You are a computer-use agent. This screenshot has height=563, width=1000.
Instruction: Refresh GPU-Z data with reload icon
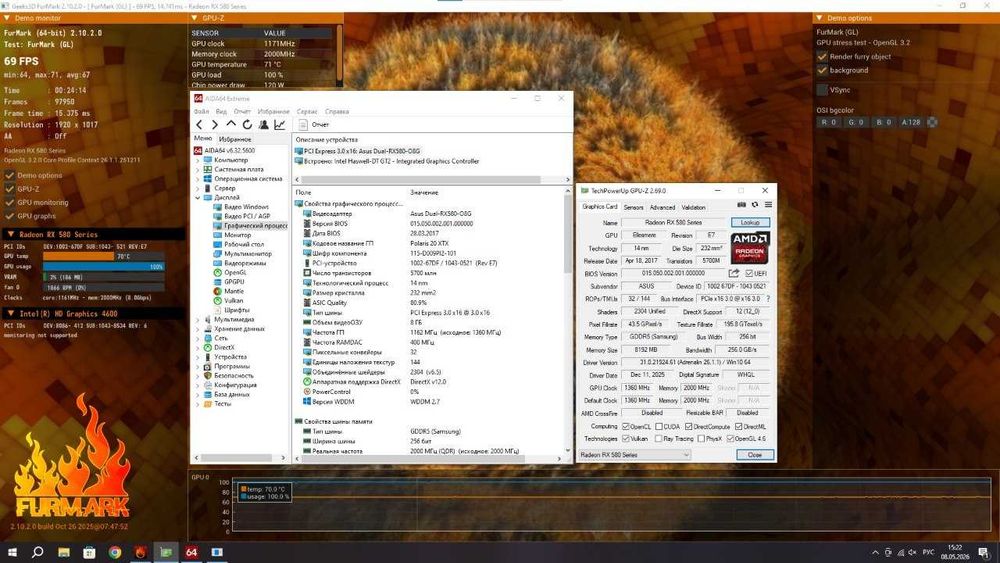tap(754, 205)
